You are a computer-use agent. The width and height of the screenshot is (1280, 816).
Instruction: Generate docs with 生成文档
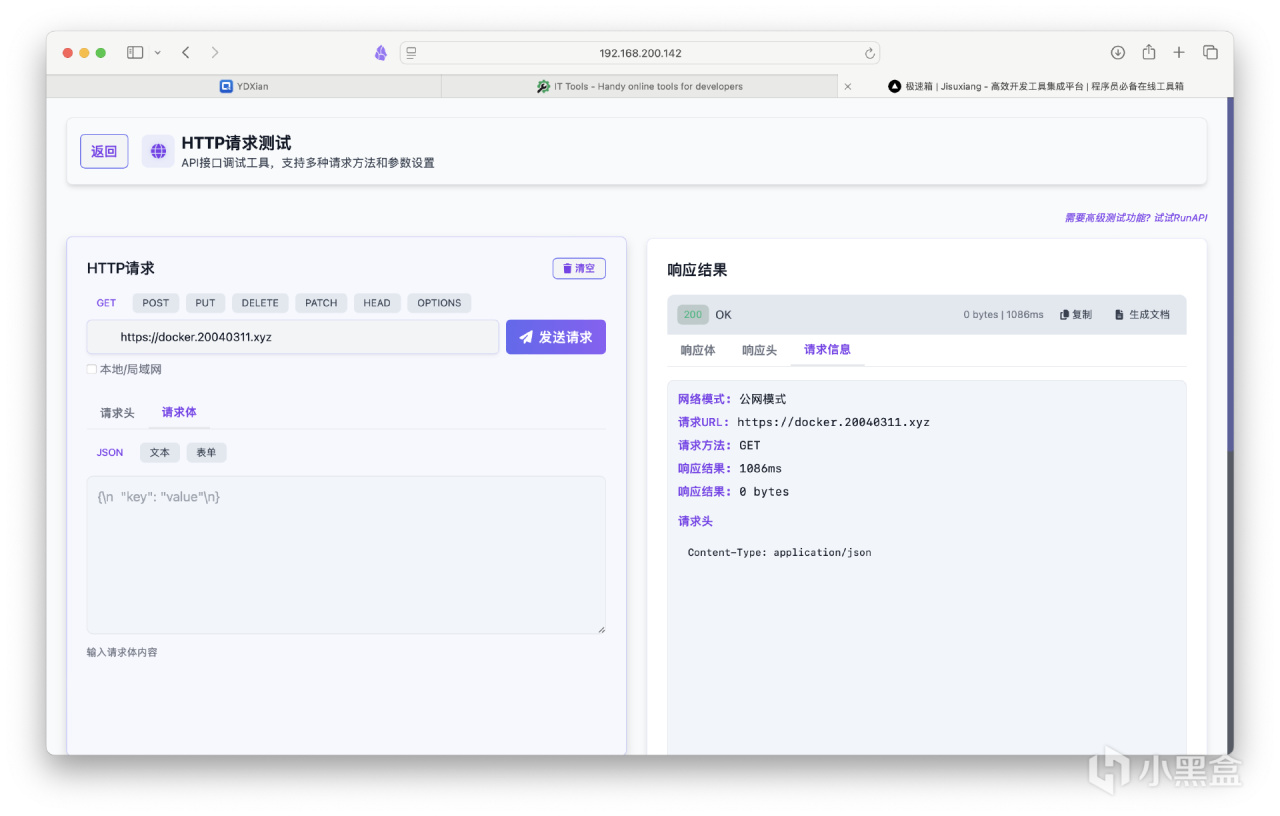[x=1142, y=314]
